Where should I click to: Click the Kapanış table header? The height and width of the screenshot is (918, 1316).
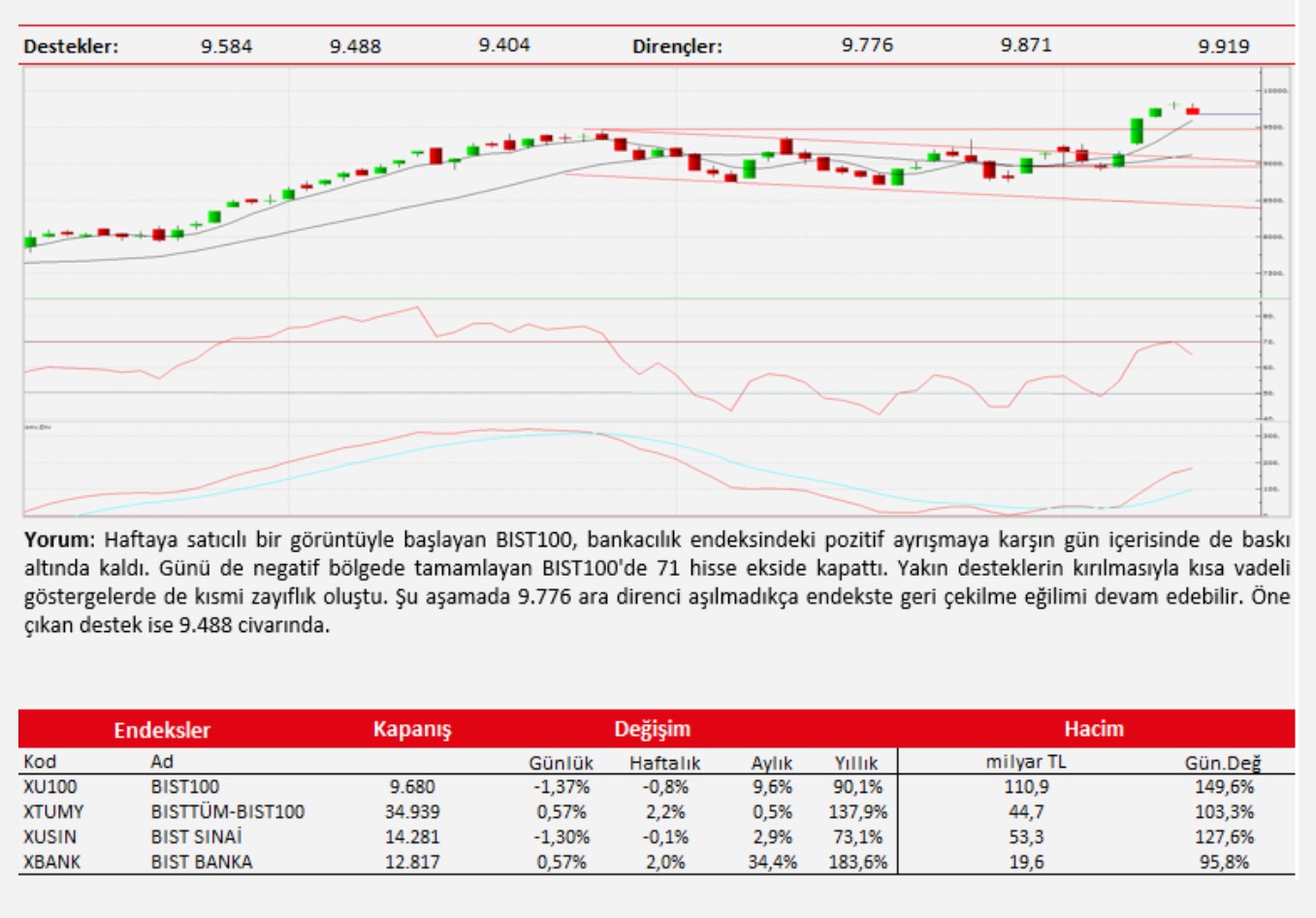[412, 729]
